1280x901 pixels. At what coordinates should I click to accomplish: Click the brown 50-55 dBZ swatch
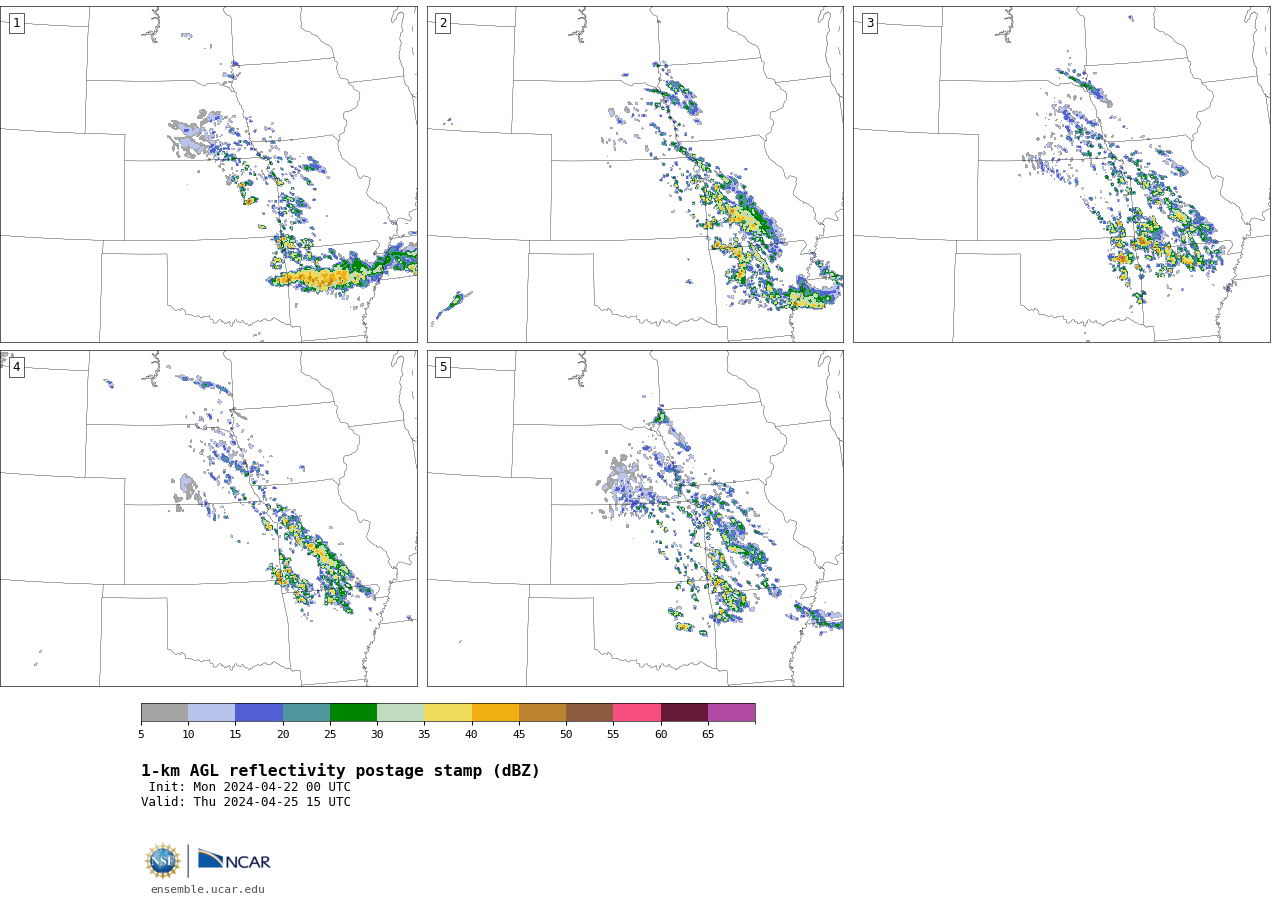[x=589, y=713]
